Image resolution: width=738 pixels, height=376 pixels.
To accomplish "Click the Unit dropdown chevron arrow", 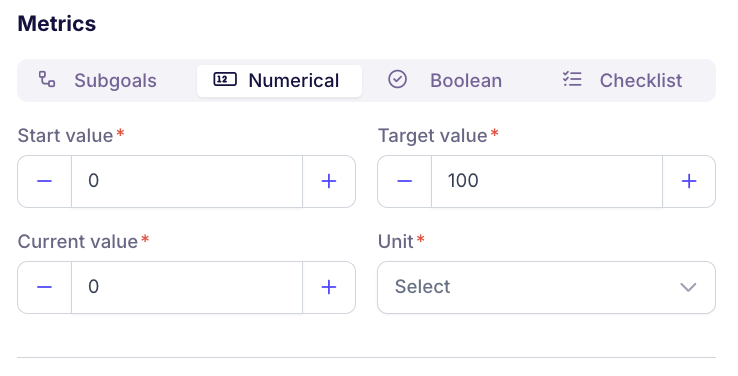I will [x=688, y=287].
